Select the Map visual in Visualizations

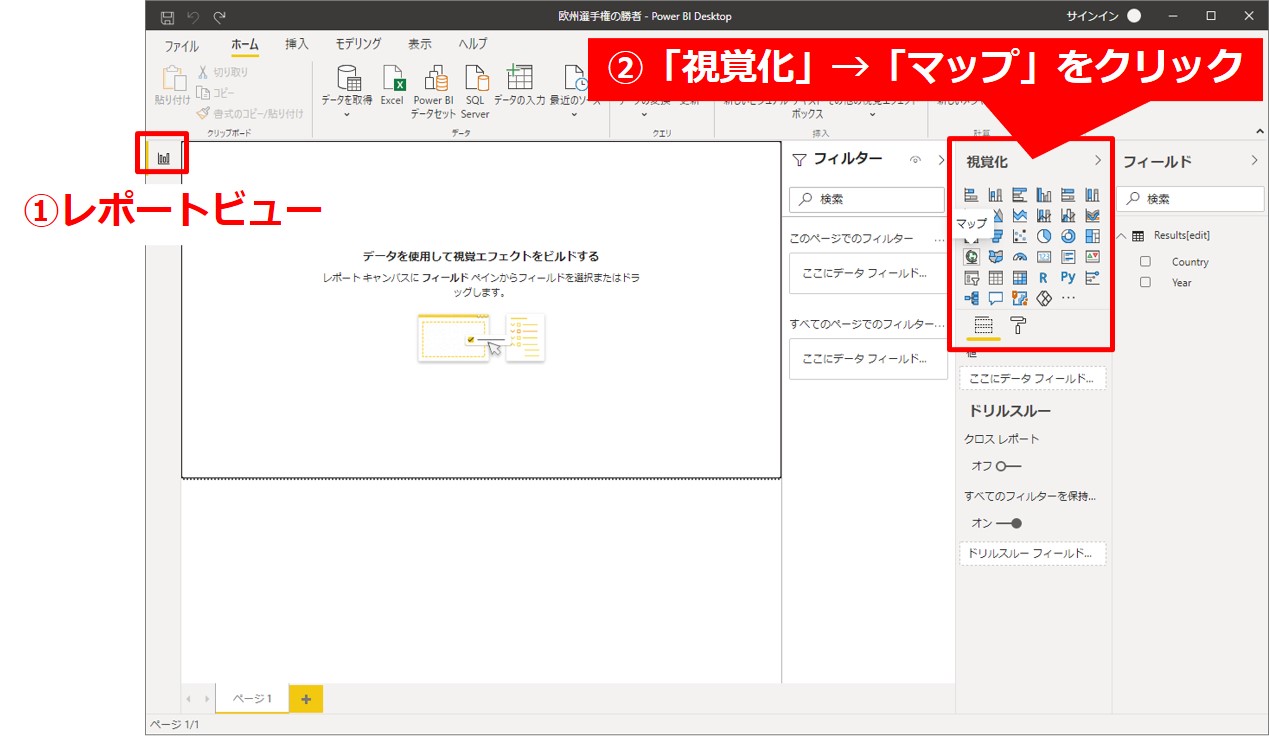pos(970,257)
